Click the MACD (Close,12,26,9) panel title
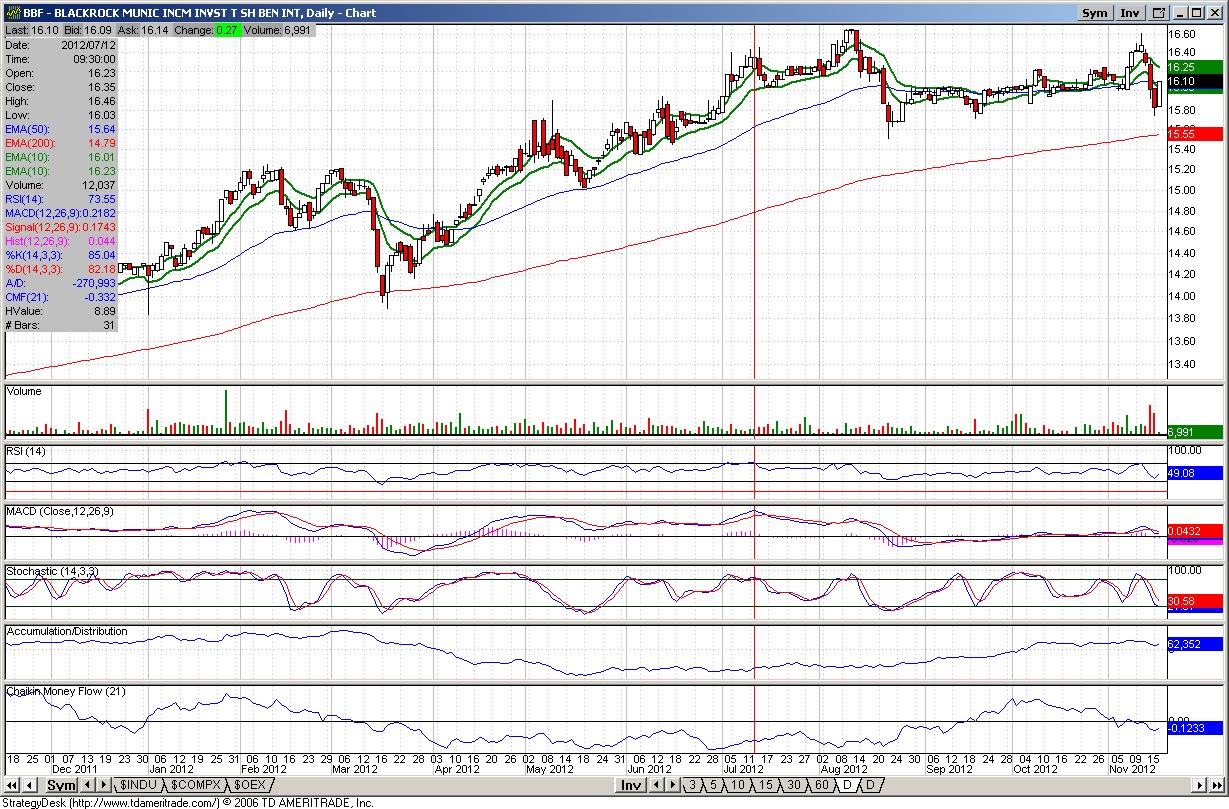This screenshot has height=809, width=1229. 60,511
